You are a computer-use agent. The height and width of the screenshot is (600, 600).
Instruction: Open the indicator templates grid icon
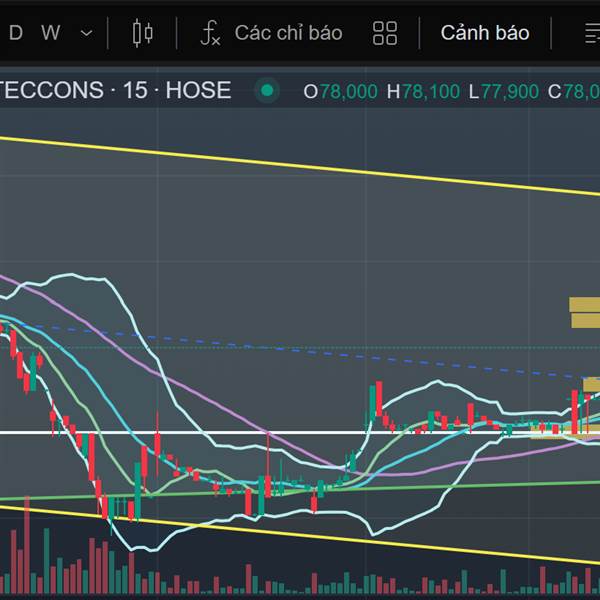[x=385, y=33]
